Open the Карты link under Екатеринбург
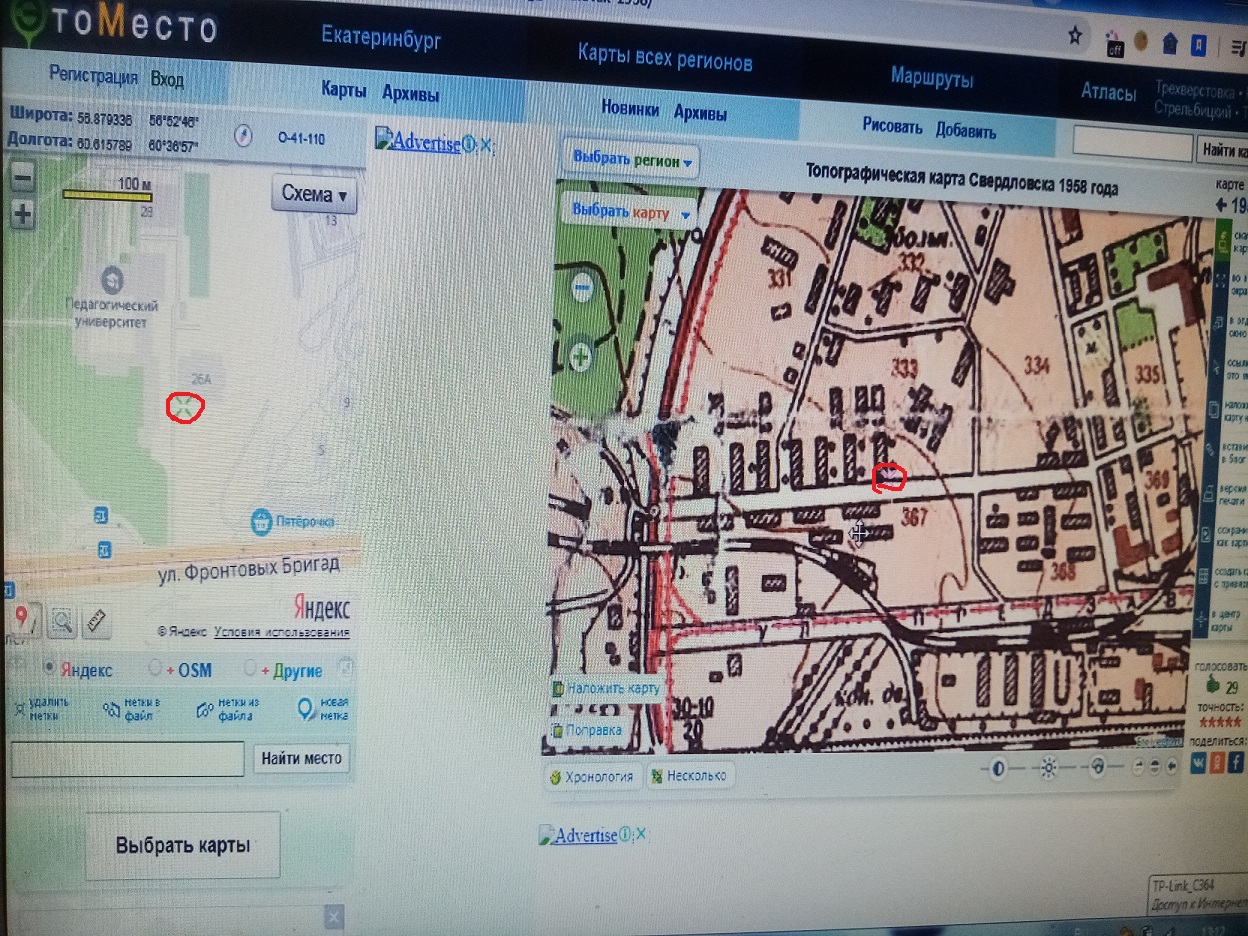 click(343, 89)
